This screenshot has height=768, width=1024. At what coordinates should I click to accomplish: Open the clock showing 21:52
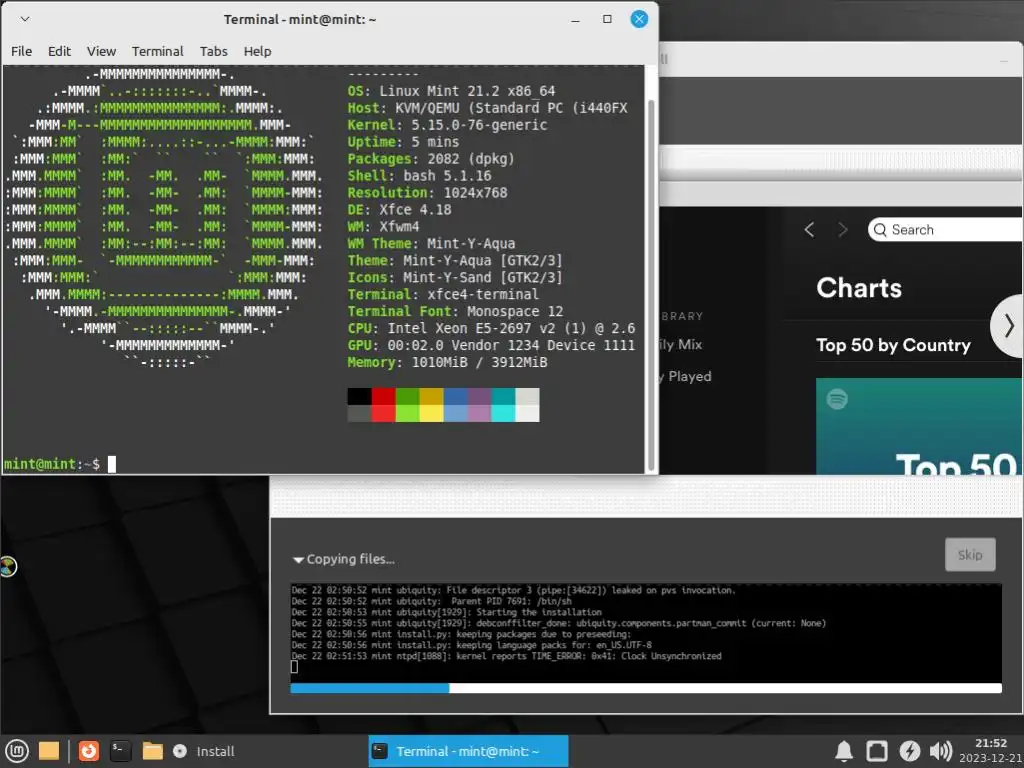pyautogui.click(x=990, y=750)
